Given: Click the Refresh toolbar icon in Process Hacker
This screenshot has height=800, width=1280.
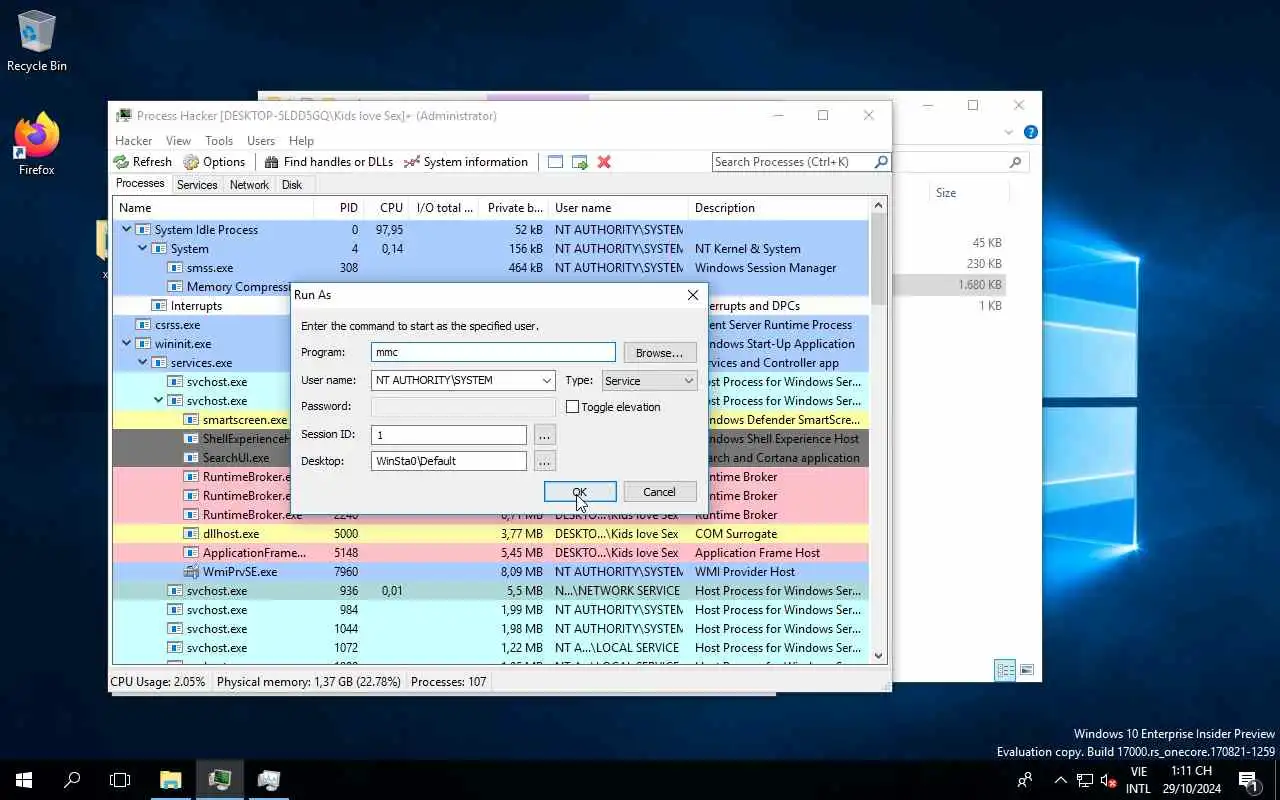Looking at the screenshot, I should 121,162.
